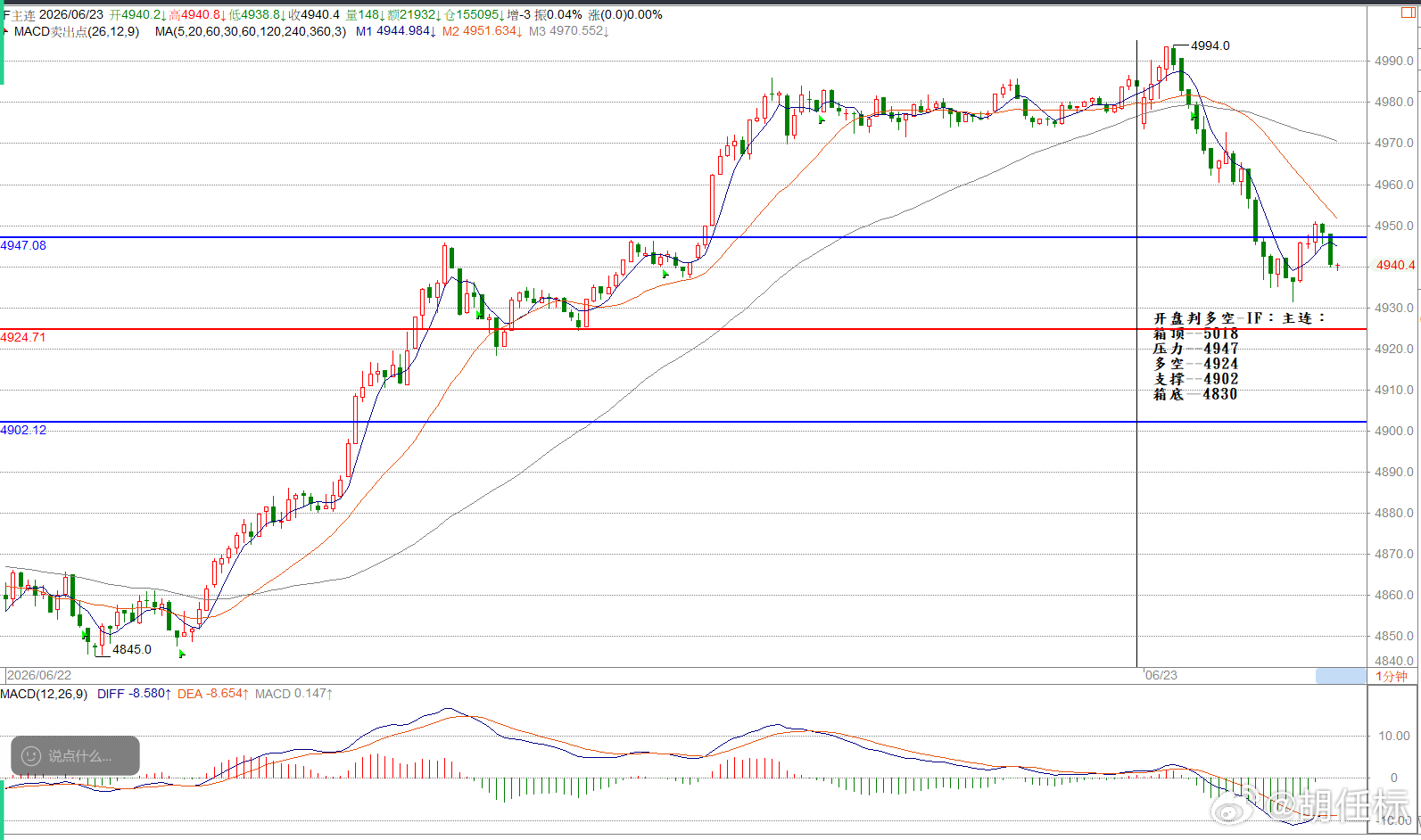Focus the 说点什么... comment input field
Image resolution: width=1421 pixels, height=840 pixels.
point(75,756)
